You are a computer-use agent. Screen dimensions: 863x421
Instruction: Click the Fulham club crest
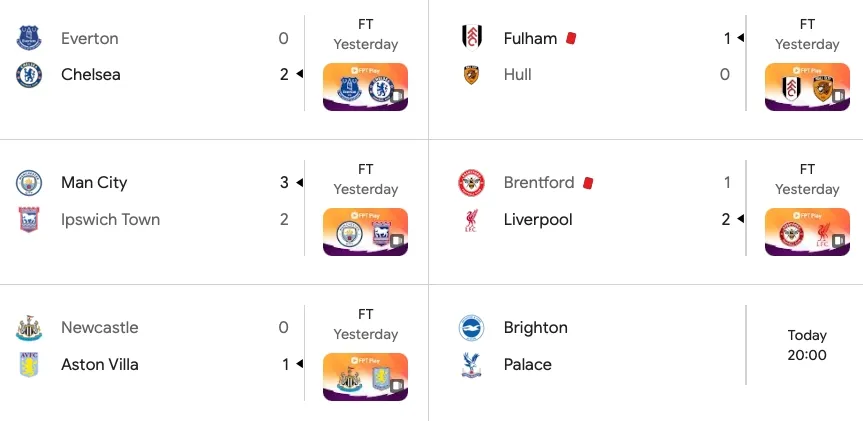pyautogui.click(x=471, y=38)
